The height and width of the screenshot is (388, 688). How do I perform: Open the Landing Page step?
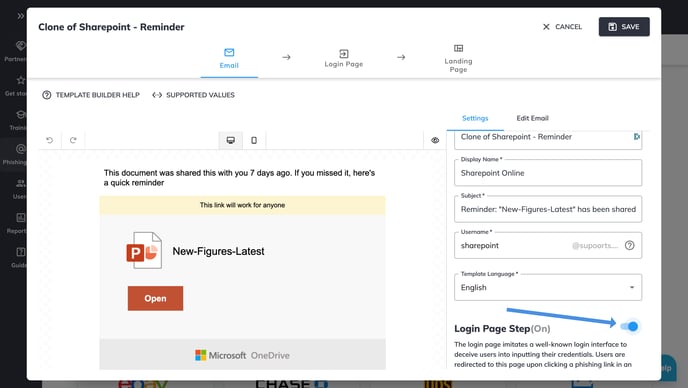[458, 58]
